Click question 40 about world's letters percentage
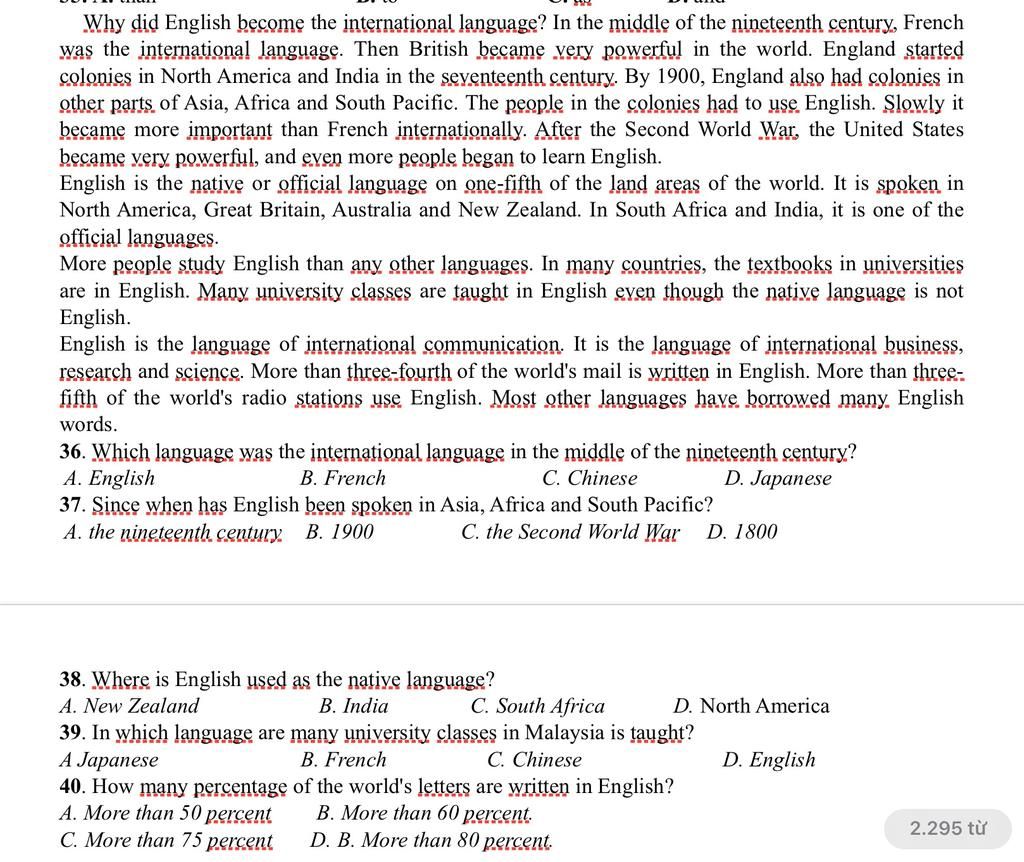The height and width of the screenshot is (862, 1024). click(x=366, y=786)
